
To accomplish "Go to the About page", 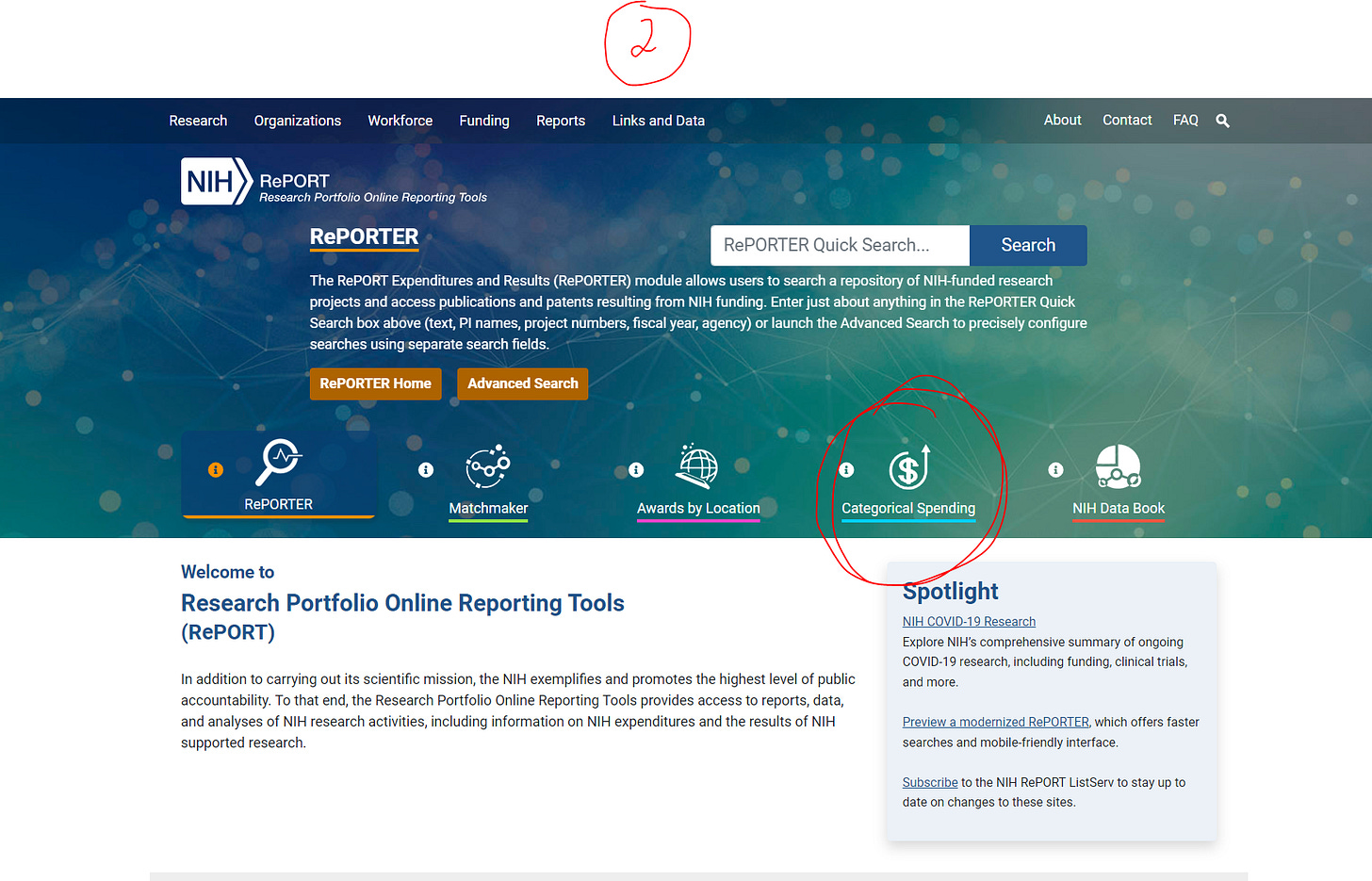I will (1062, 120).
